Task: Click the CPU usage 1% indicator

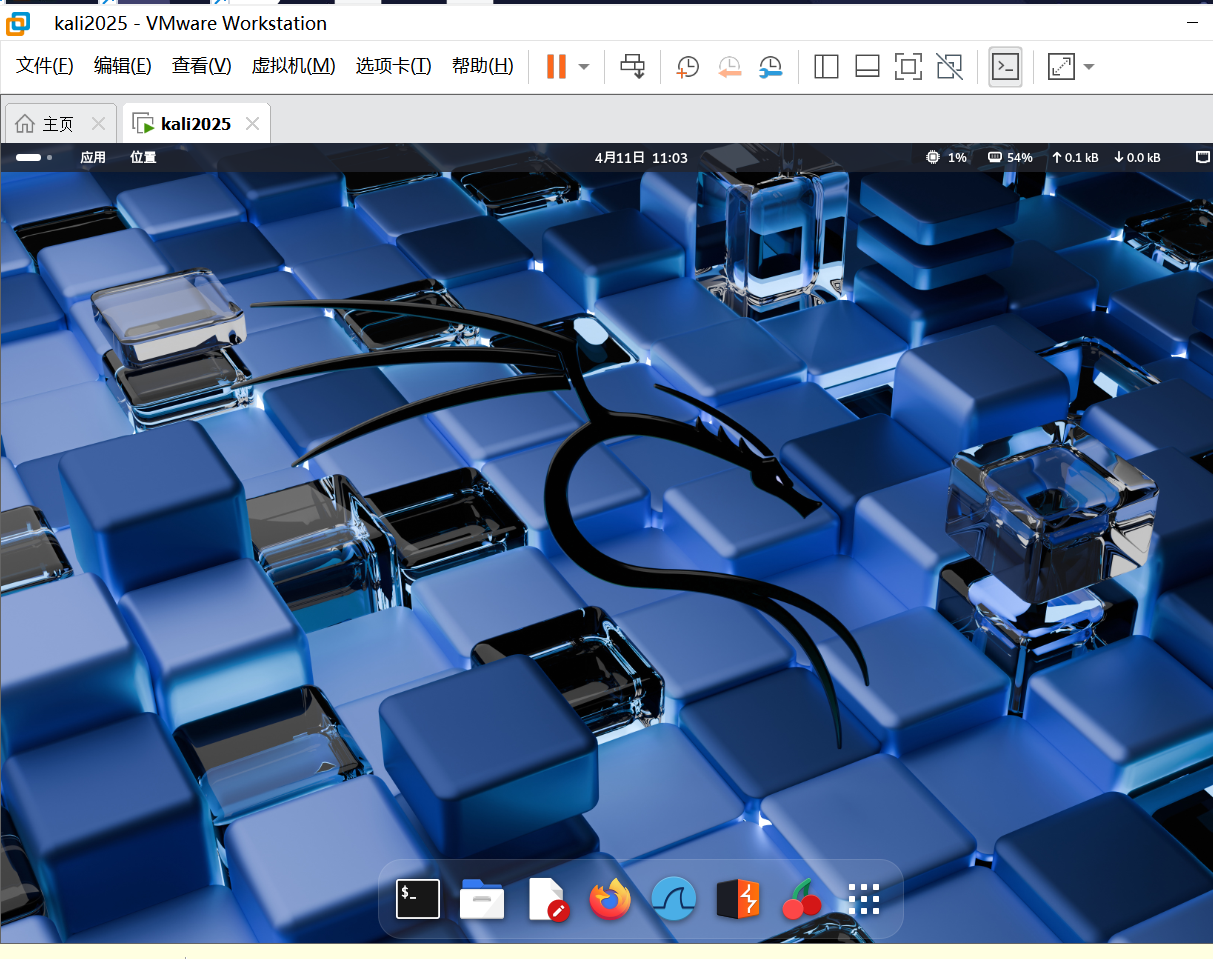Action: [946, 157]
